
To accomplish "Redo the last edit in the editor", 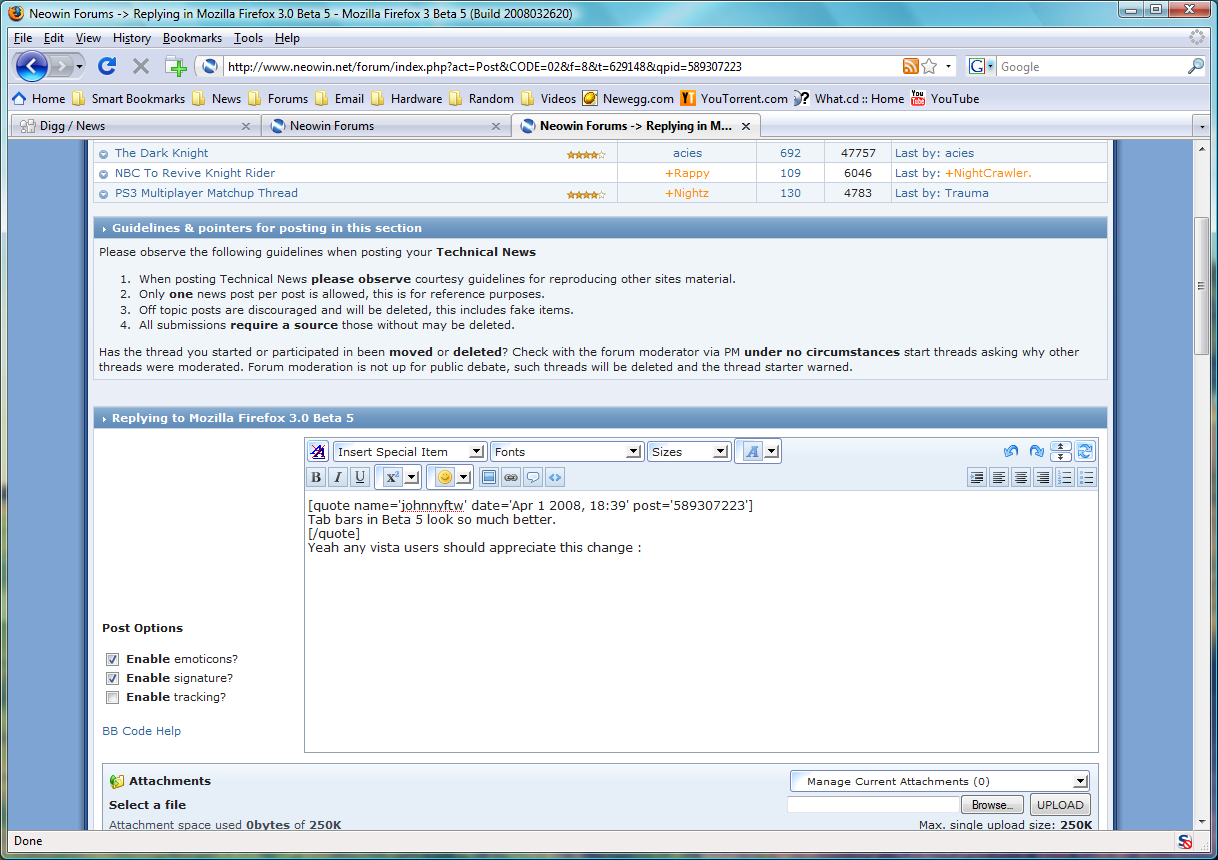I will click(x=1037, y=452).
